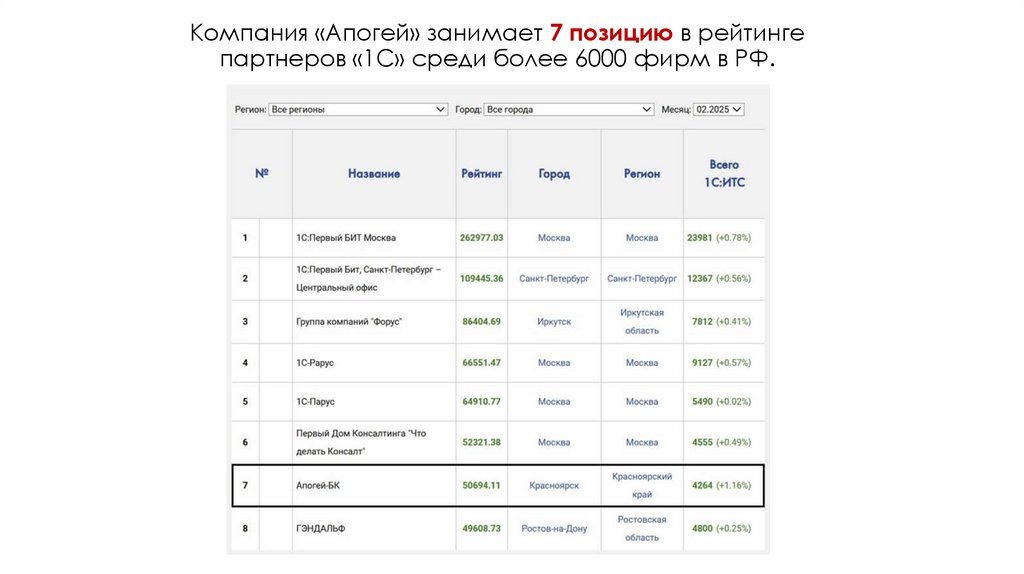This screenshot has width=1024, height=574.
Task: Click the ГЭНДАЛЬФ company name
Action: click(x=321, y=528)
